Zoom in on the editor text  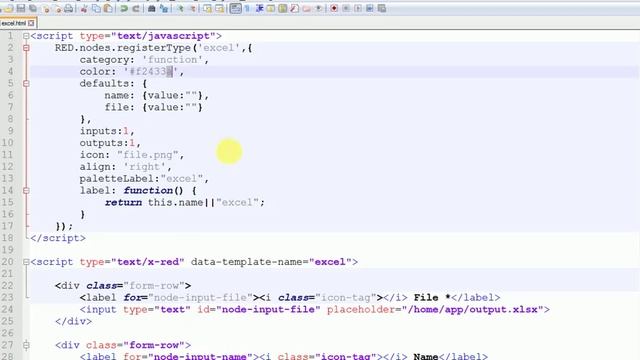click(x=180, y=8)
